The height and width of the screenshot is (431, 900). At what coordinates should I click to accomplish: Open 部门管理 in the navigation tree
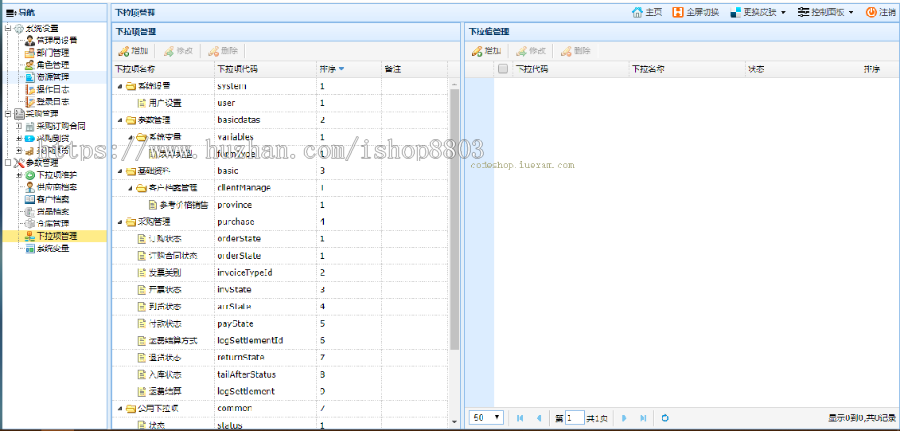click(x=53, y=52)
